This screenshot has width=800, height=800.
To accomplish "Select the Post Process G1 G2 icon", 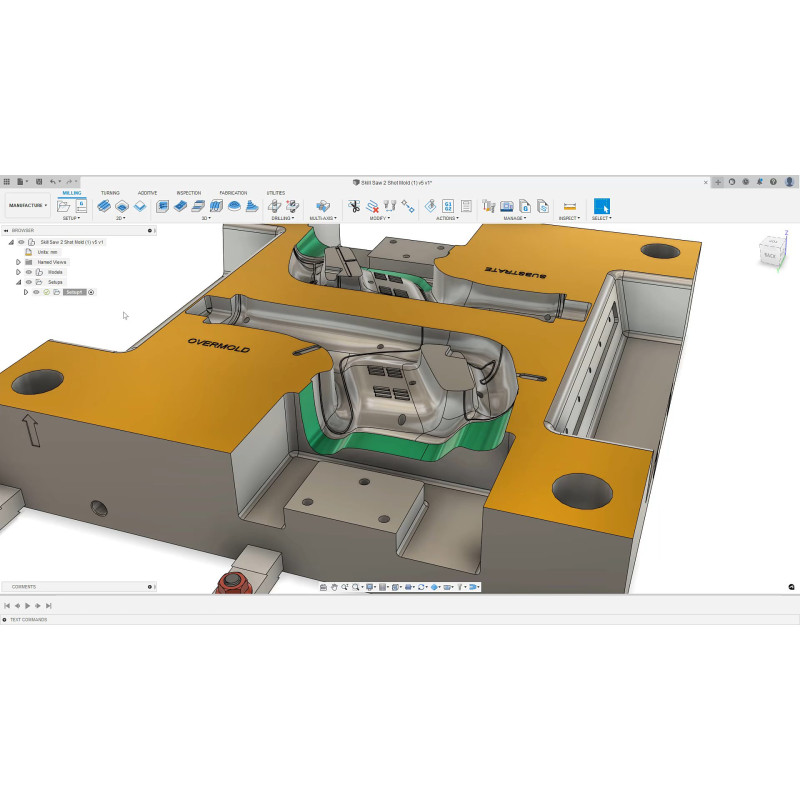I will point(449,205).
